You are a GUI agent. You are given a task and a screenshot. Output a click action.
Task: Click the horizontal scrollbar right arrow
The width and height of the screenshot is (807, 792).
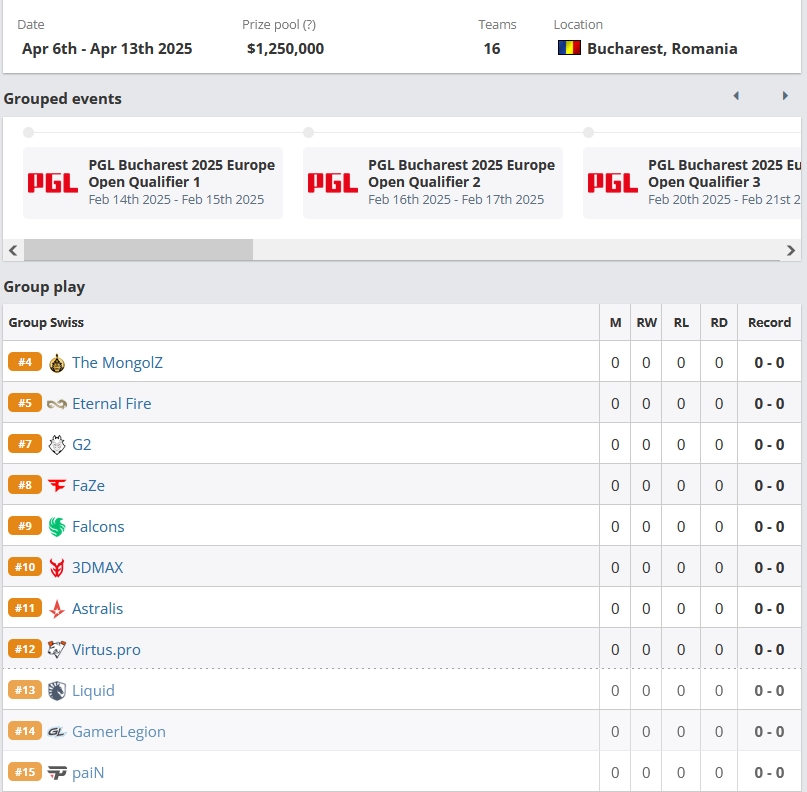(x=791, y=250)
